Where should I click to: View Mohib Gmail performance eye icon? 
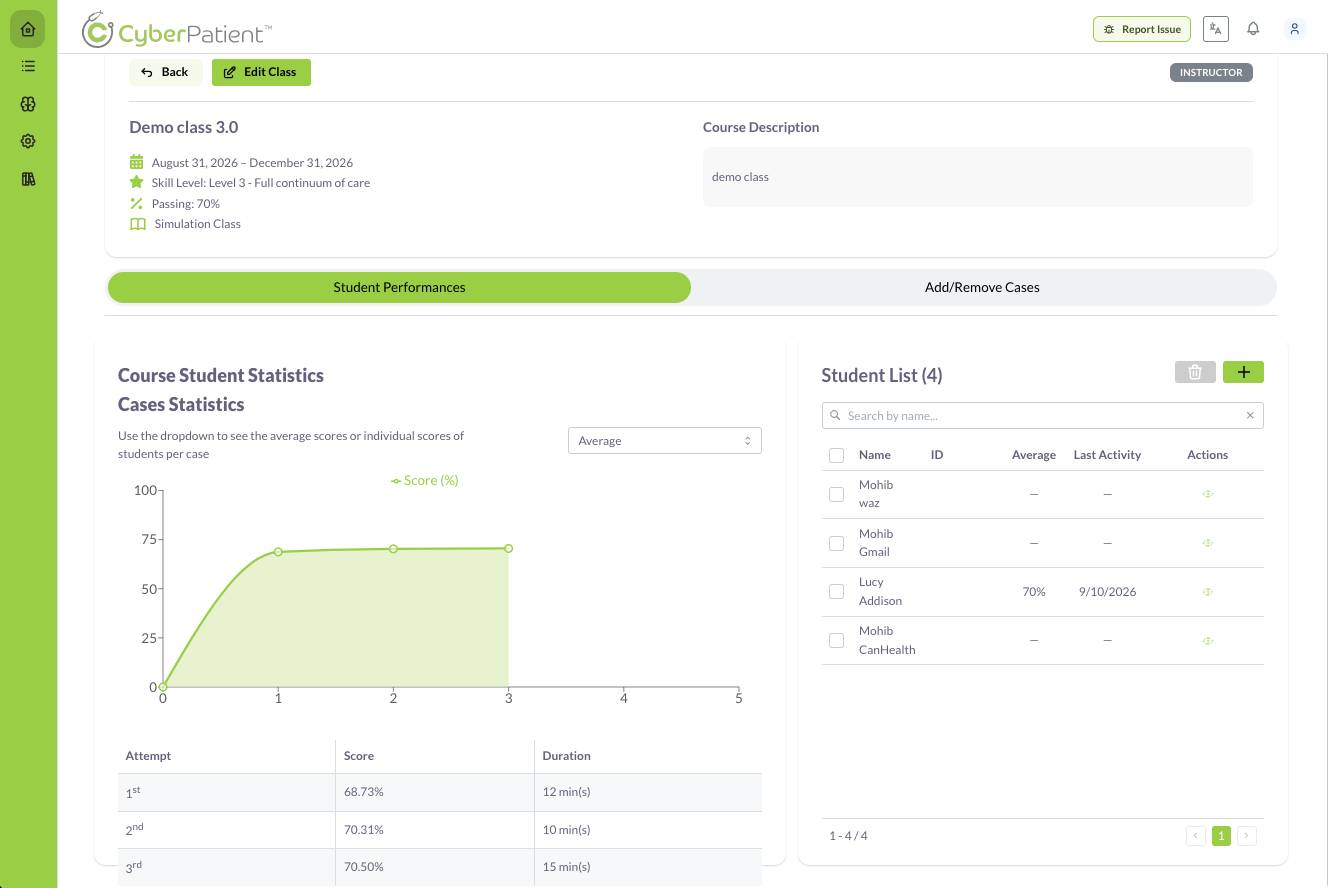click(1208, 543)
